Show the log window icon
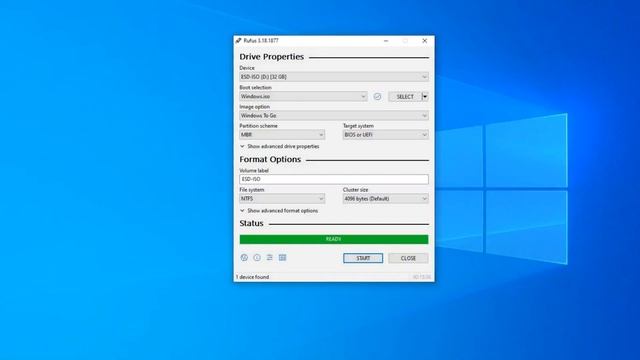 (282, 258)
